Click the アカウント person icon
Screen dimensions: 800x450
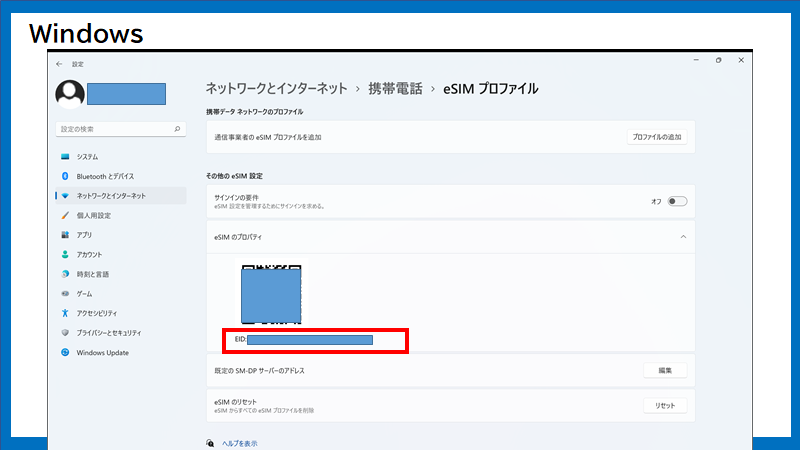pyautogui.click(x=65, y=255)
